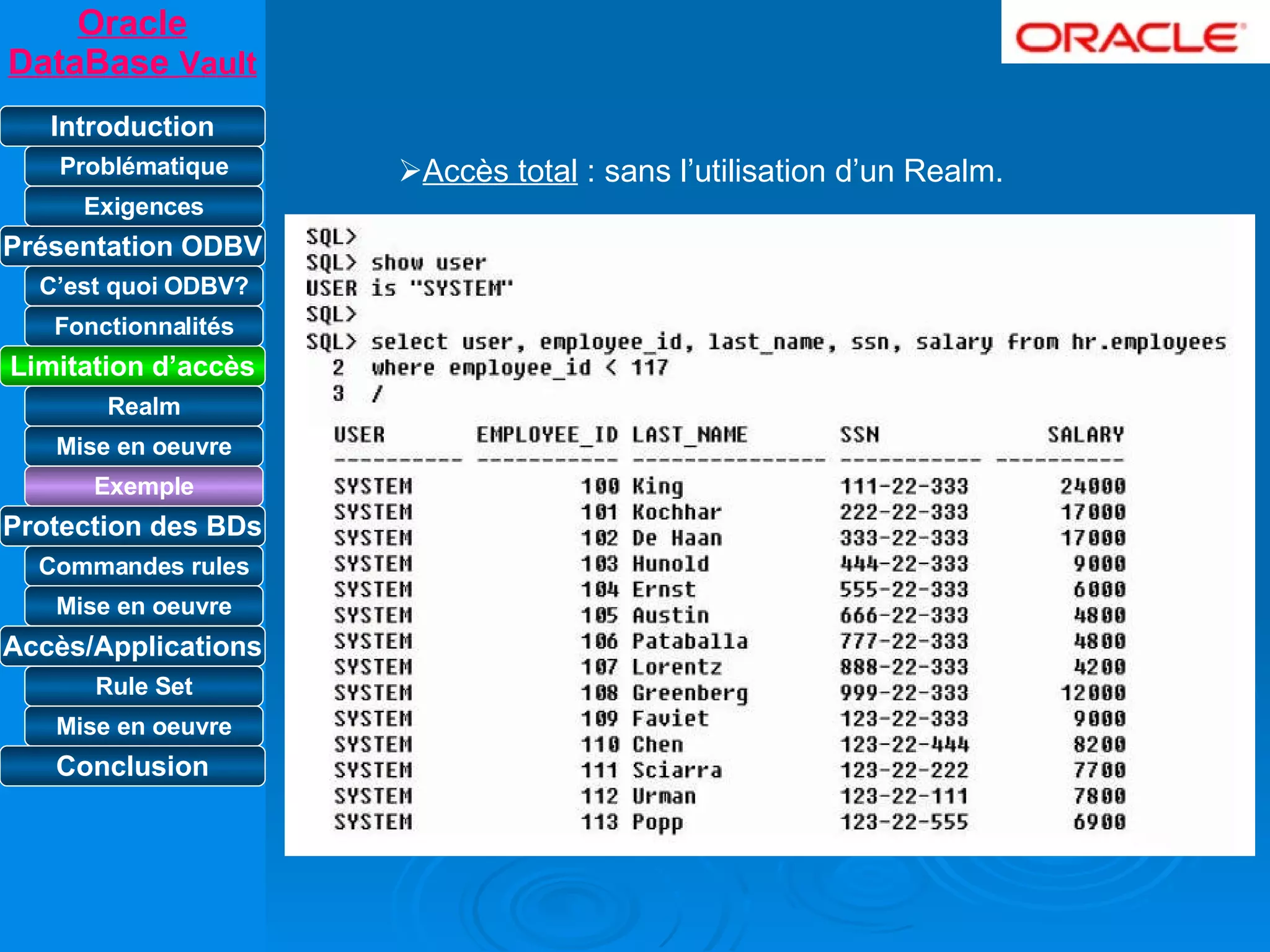Click salary value 24000
Viewport: 1270px width, 952px height.
[1093, 487]
